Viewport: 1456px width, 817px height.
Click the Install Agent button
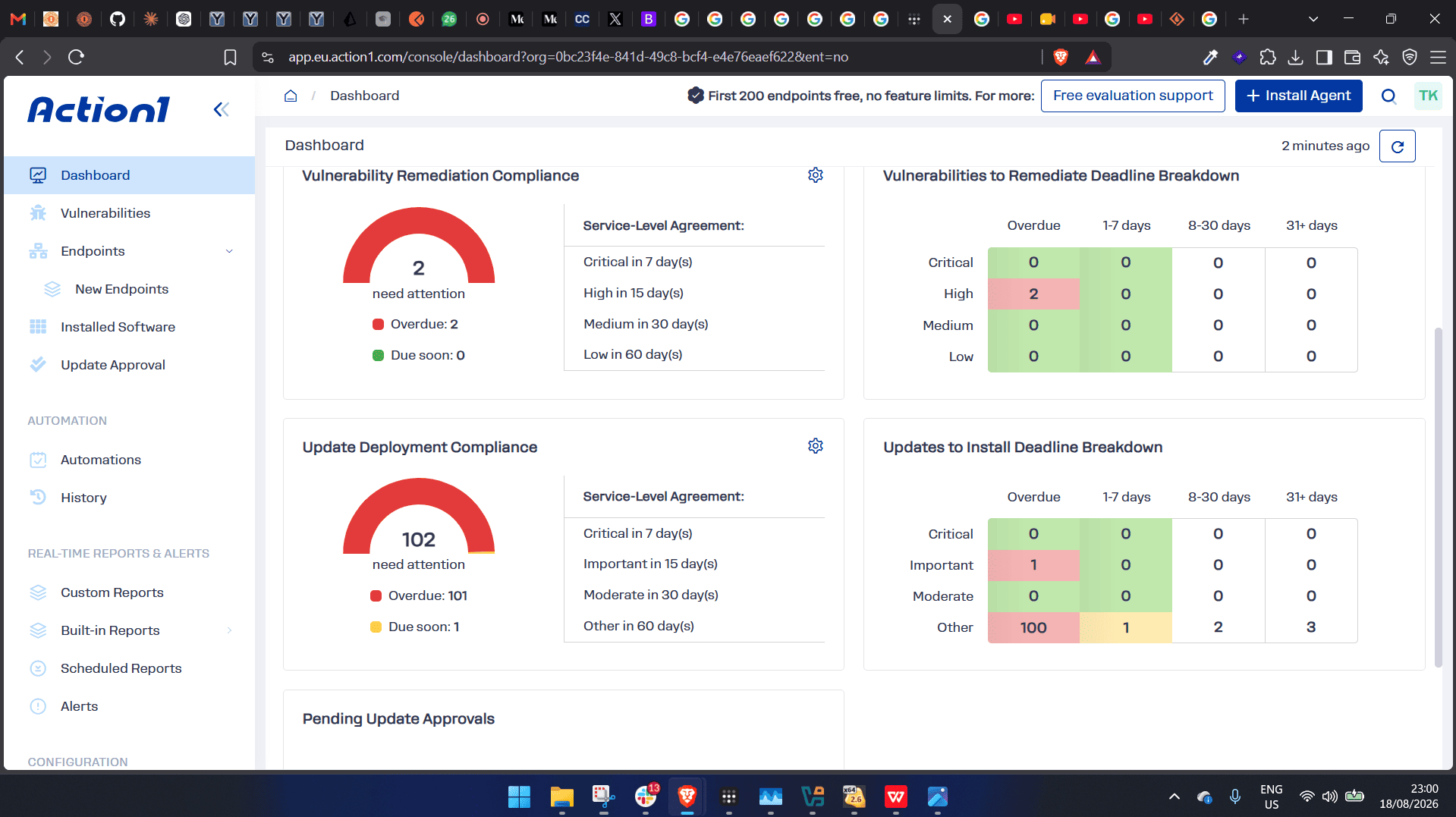(x=1298, y=96)
